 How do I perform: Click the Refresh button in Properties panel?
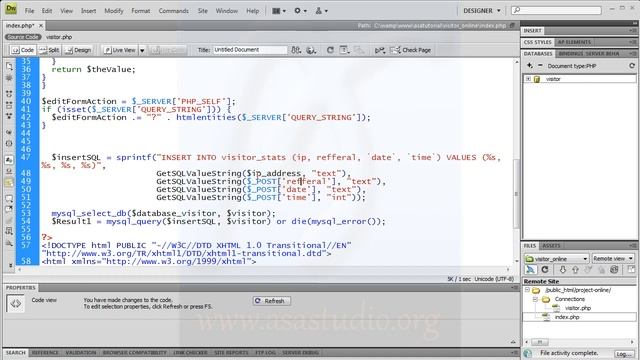click(x=271, y=301)
